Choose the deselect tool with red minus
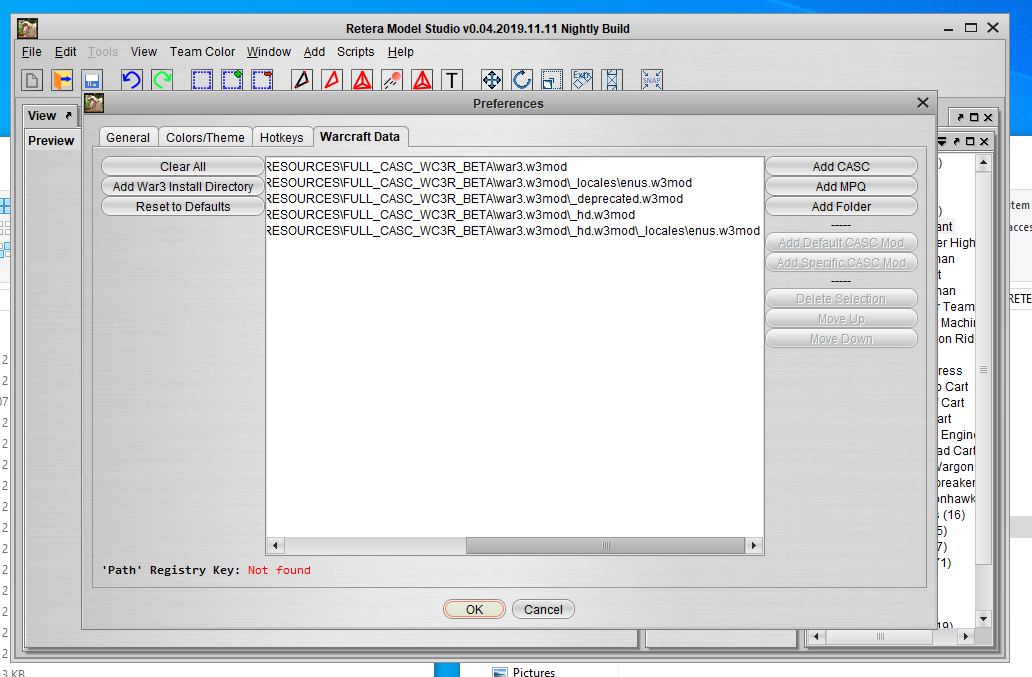The image size is (1032, 677). 262,80
